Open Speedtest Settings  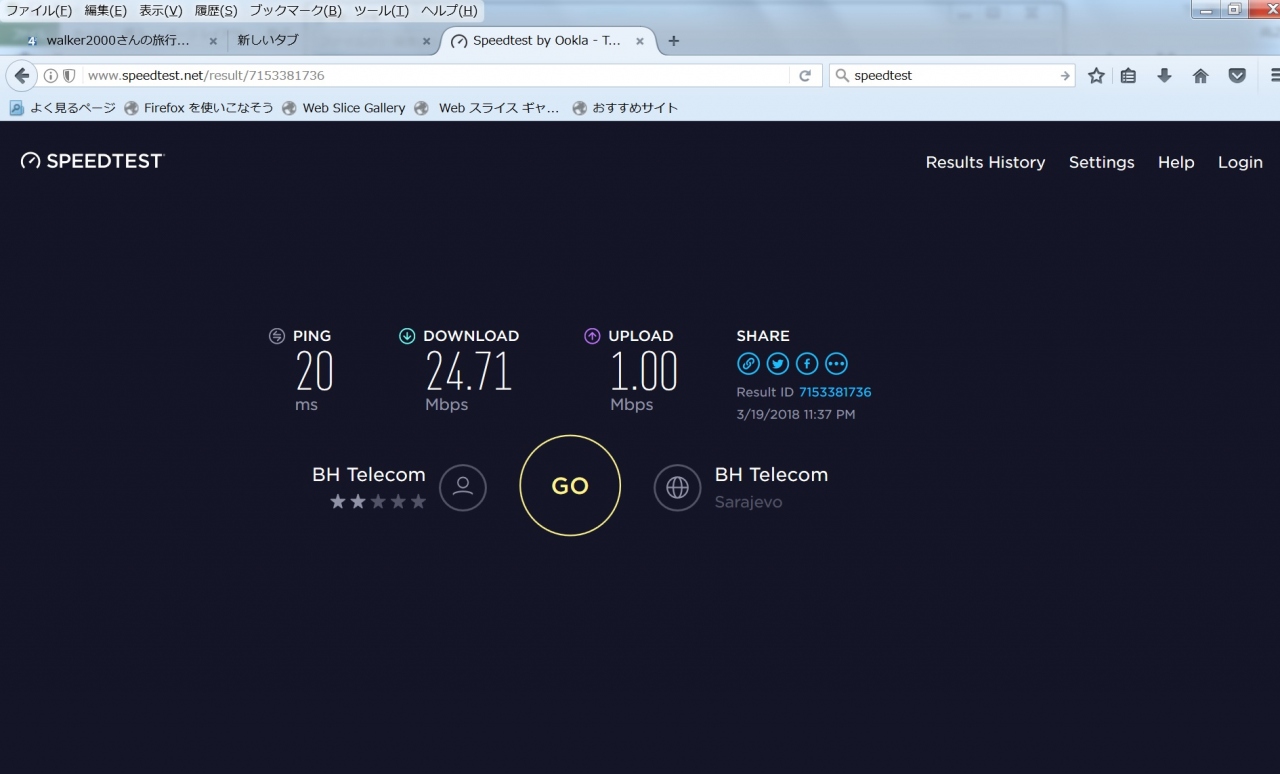point(1101,162)
